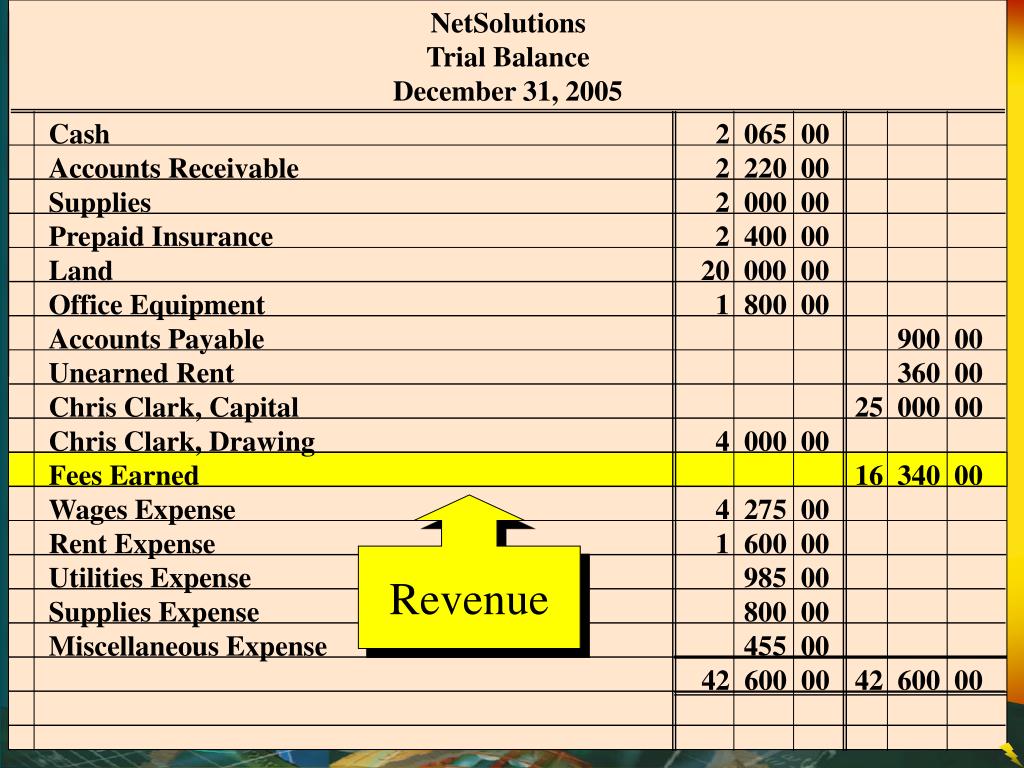Image resolution: width=1024 pixels, height=768 pixels.
Task: Select the Miscellaneous Expense account name
Action: click(187, 647)
